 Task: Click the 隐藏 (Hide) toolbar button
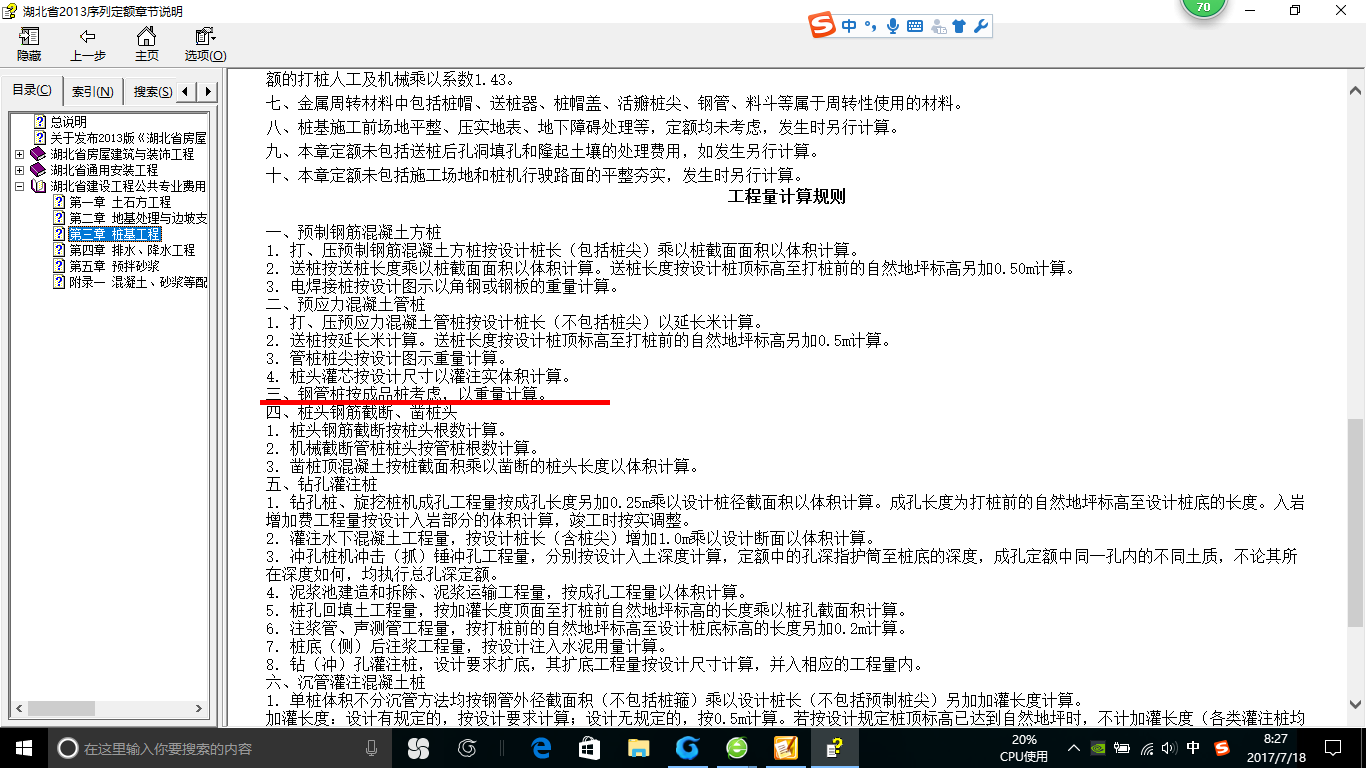click(29, 45)
